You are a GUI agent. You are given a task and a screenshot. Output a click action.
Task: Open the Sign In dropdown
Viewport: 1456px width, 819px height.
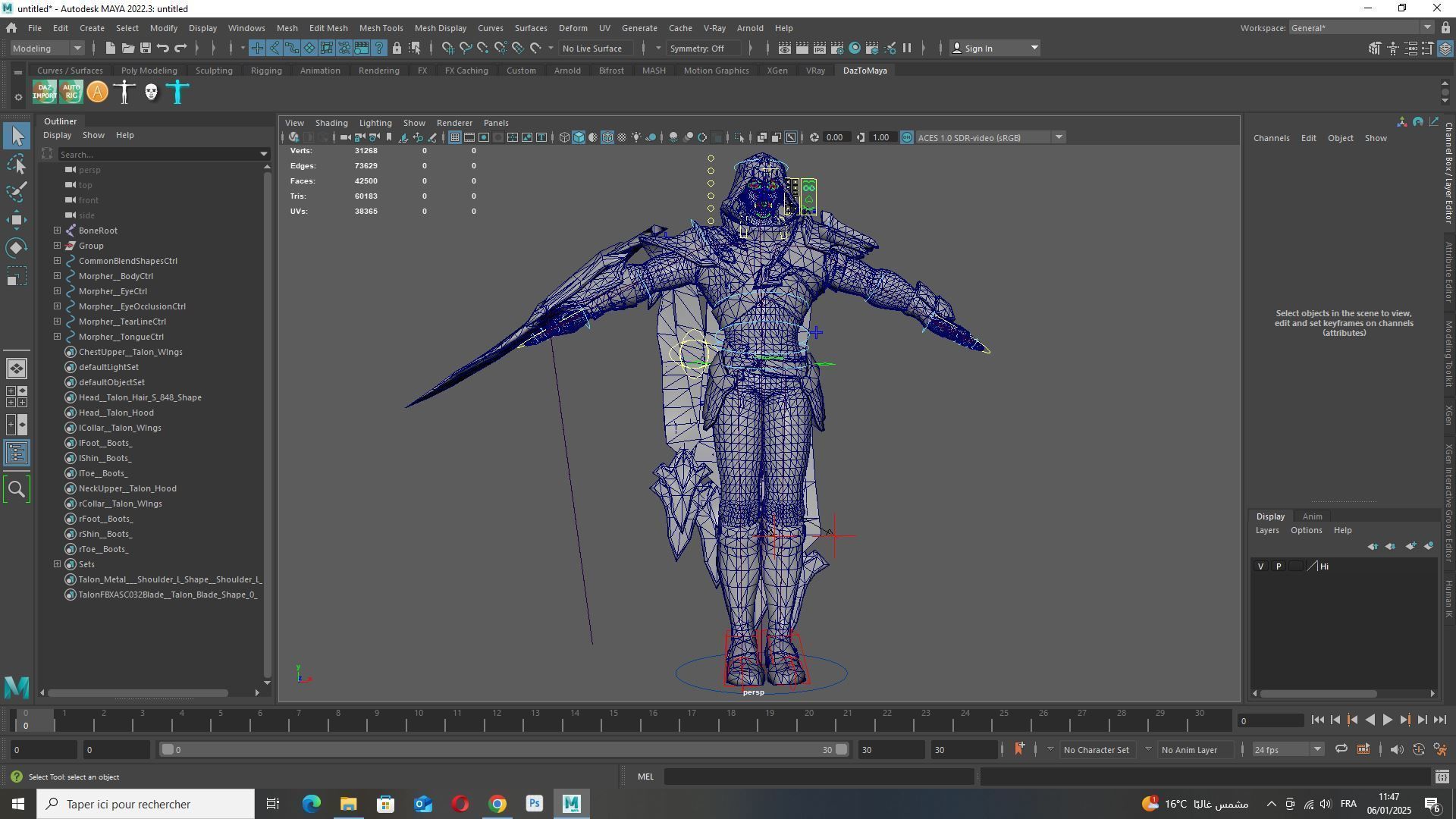pos(995,48)
